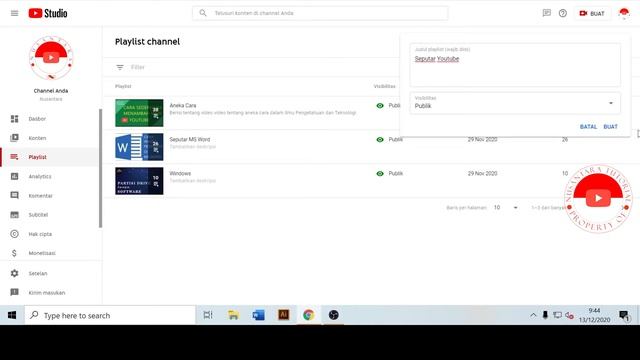Open File Explorer on the taskbar
The width and height of the screenshot is (640, 360).
pyautogui.click(x=233, y=315)
